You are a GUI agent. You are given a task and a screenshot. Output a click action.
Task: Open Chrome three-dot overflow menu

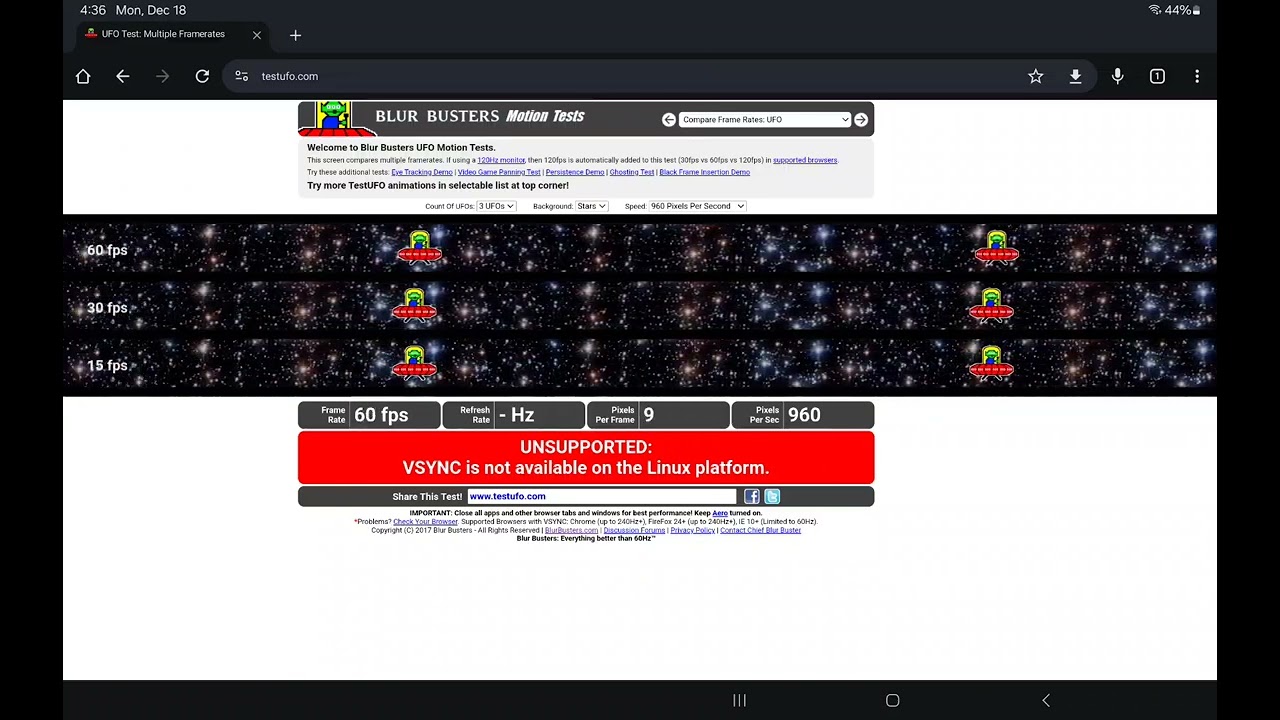[1197, 76]
